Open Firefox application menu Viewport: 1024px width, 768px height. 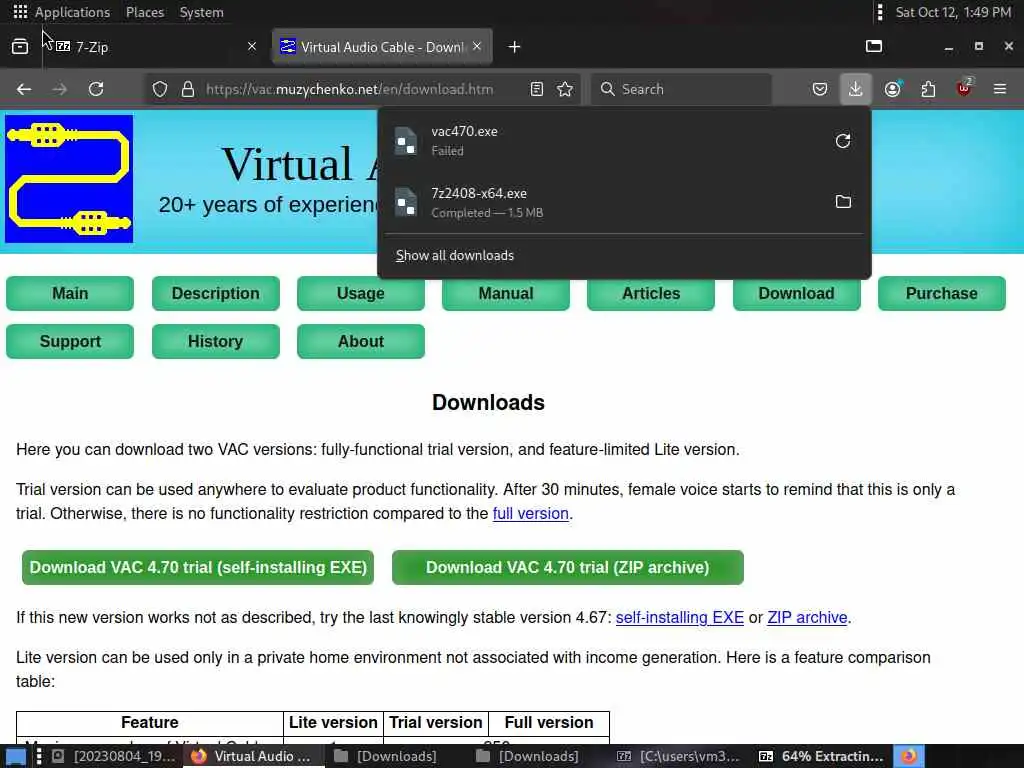pos(999,89)
